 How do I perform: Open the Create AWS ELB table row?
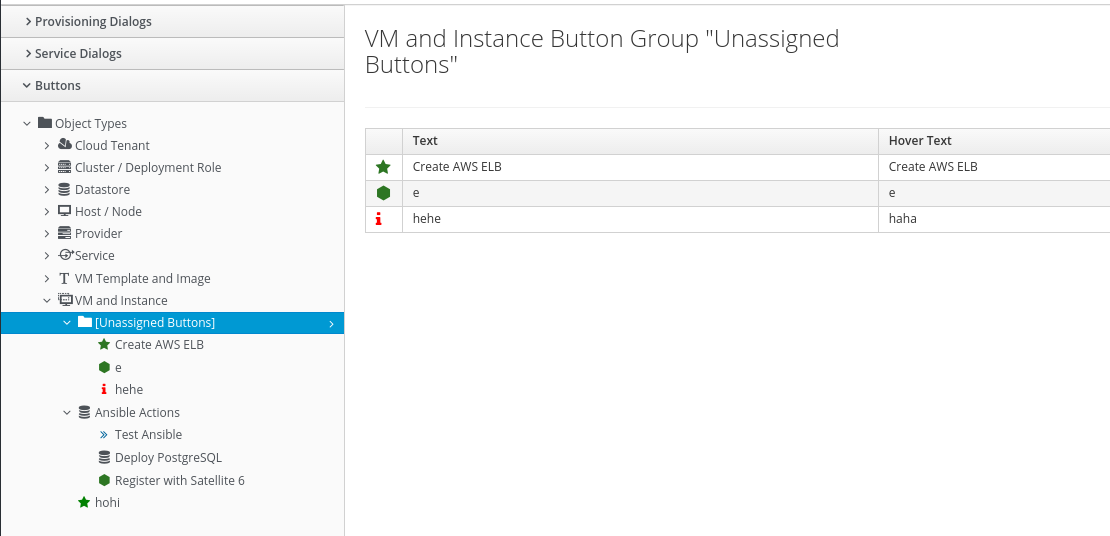457,167
